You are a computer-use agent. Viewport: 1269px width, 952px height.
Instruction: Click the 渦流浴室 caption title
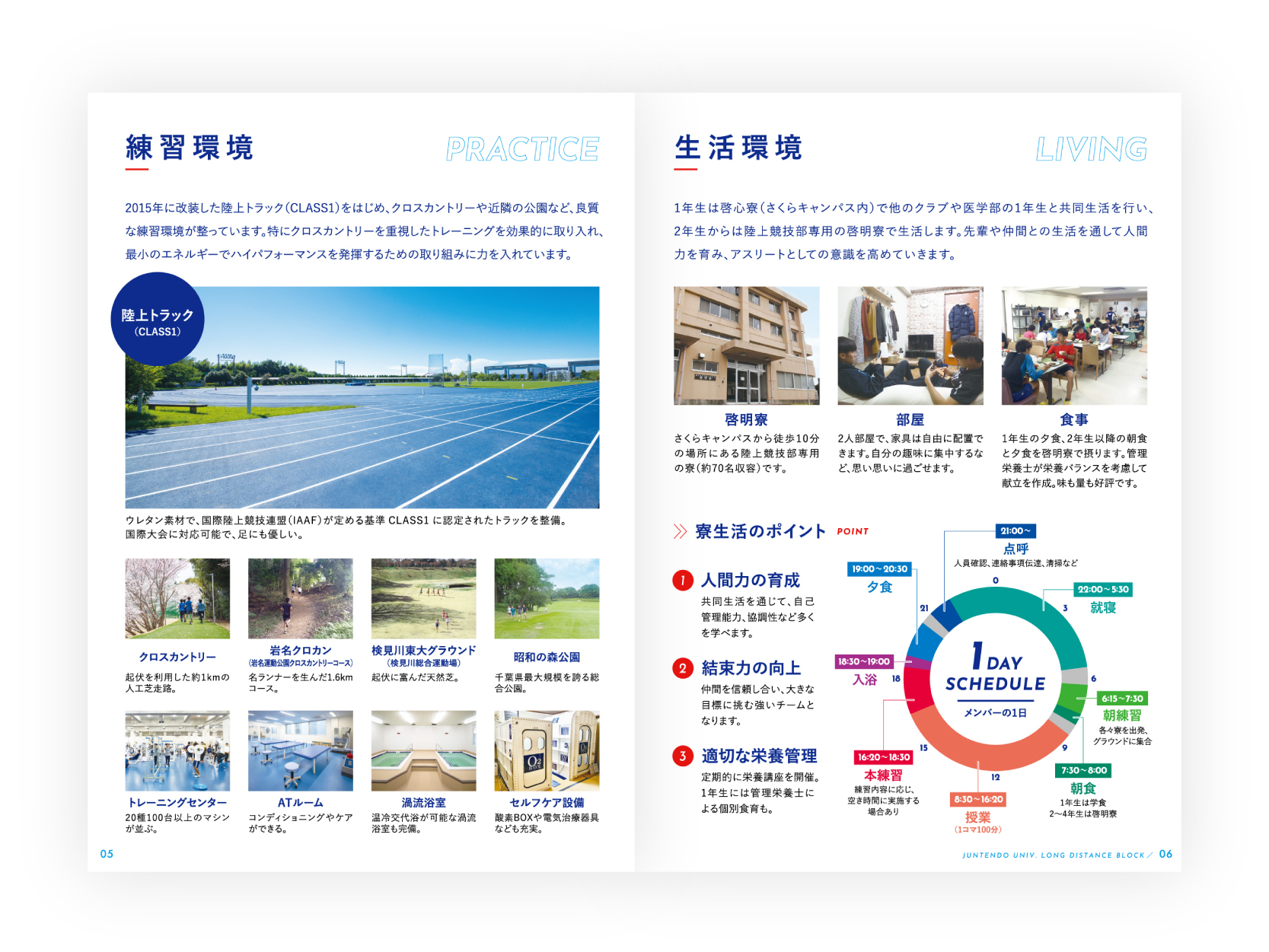[424, 802]
